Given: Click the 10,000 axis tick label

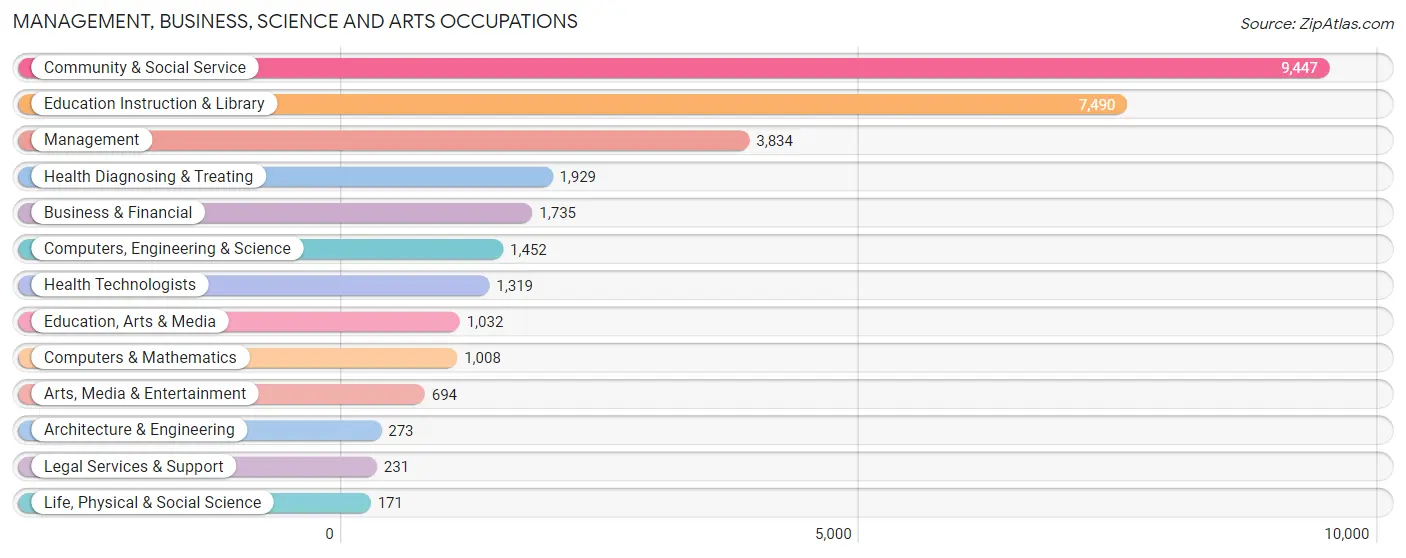Looking at the screenshot, I should [1346, 534].
